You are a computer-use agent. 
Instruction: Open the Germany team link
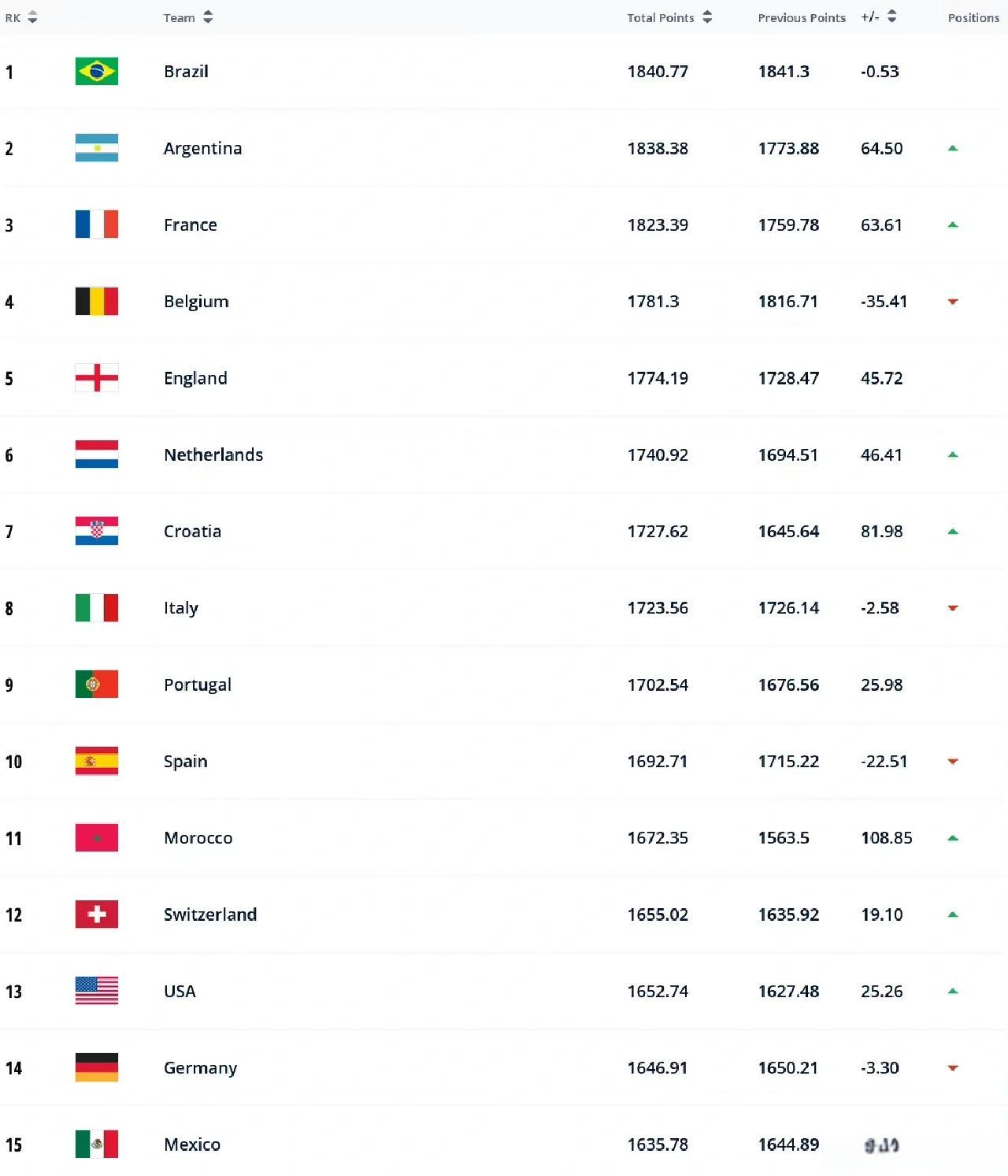[x=200, y=1068]
